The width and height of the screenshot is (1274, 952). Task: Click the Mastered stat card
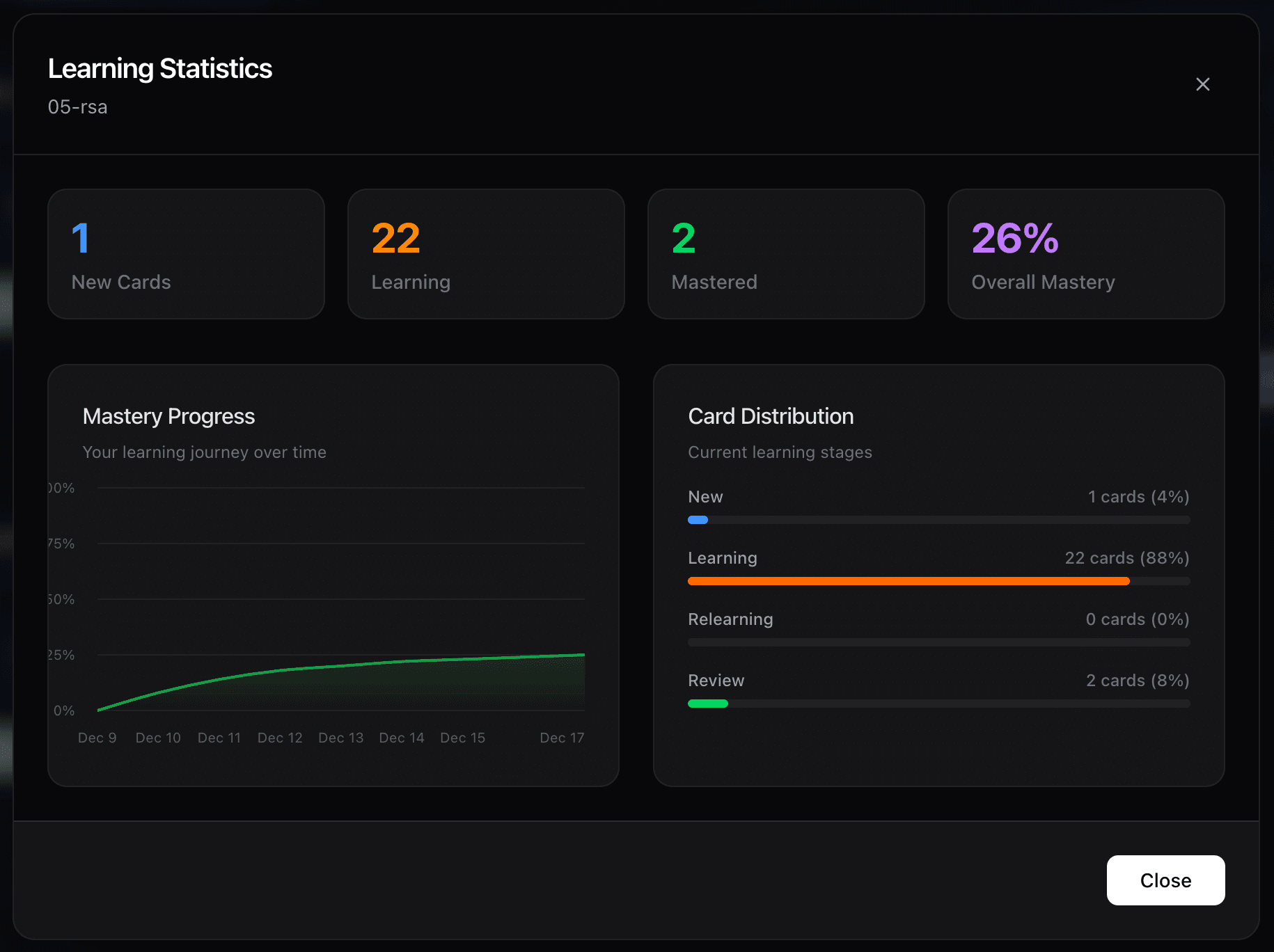[786, 254]
